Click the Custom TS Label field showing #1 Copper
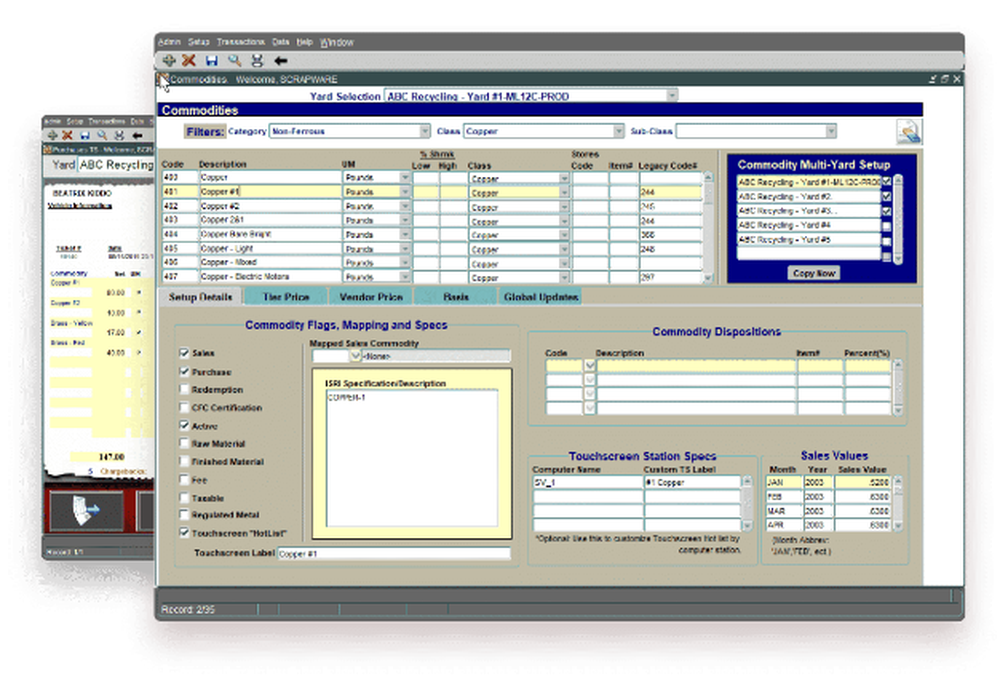The width and height of the screenshot is (1000, 682). [693, 483]
